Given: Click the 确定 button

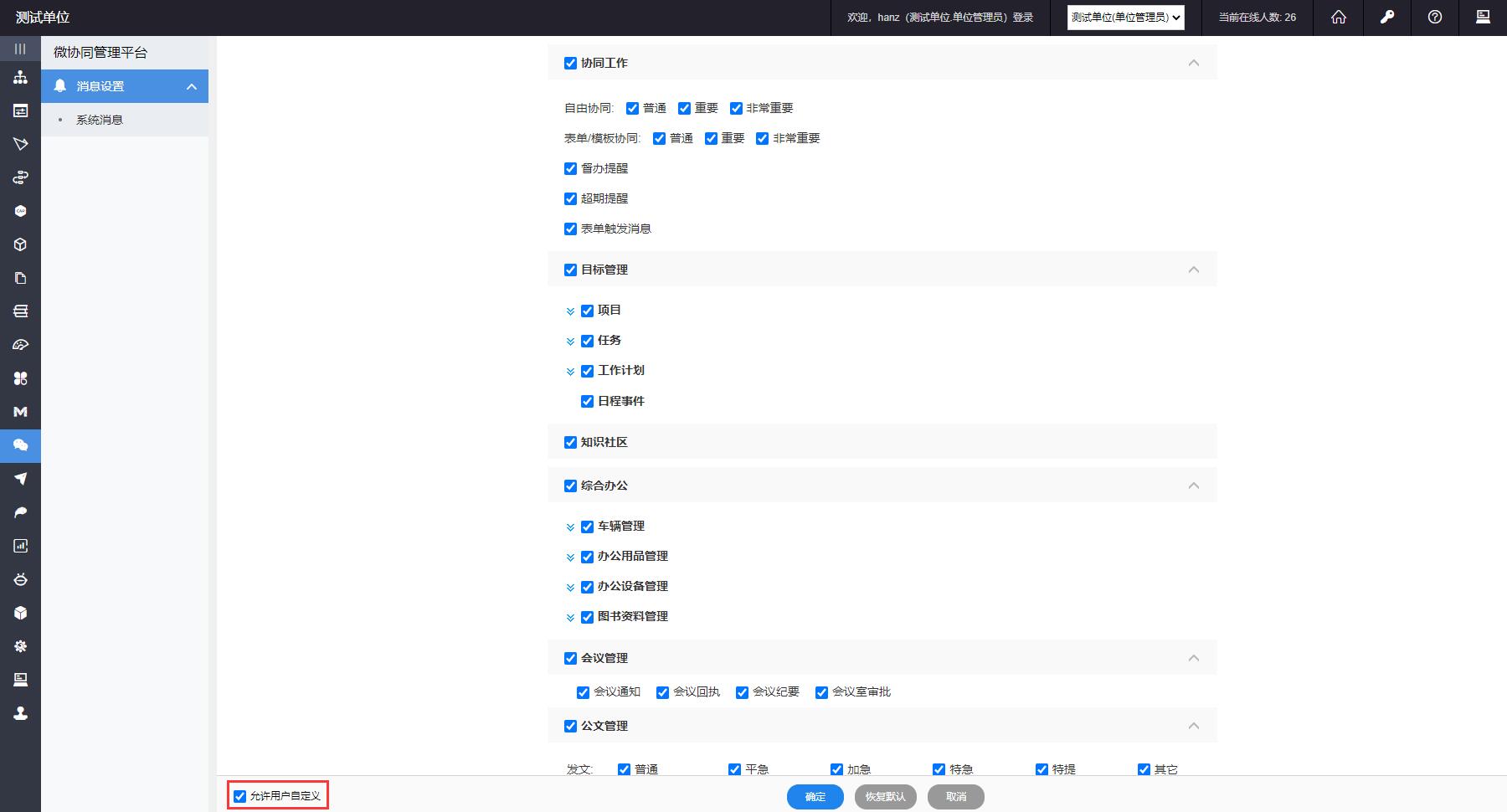Looking at the screenshot, I should coord(815,797).
